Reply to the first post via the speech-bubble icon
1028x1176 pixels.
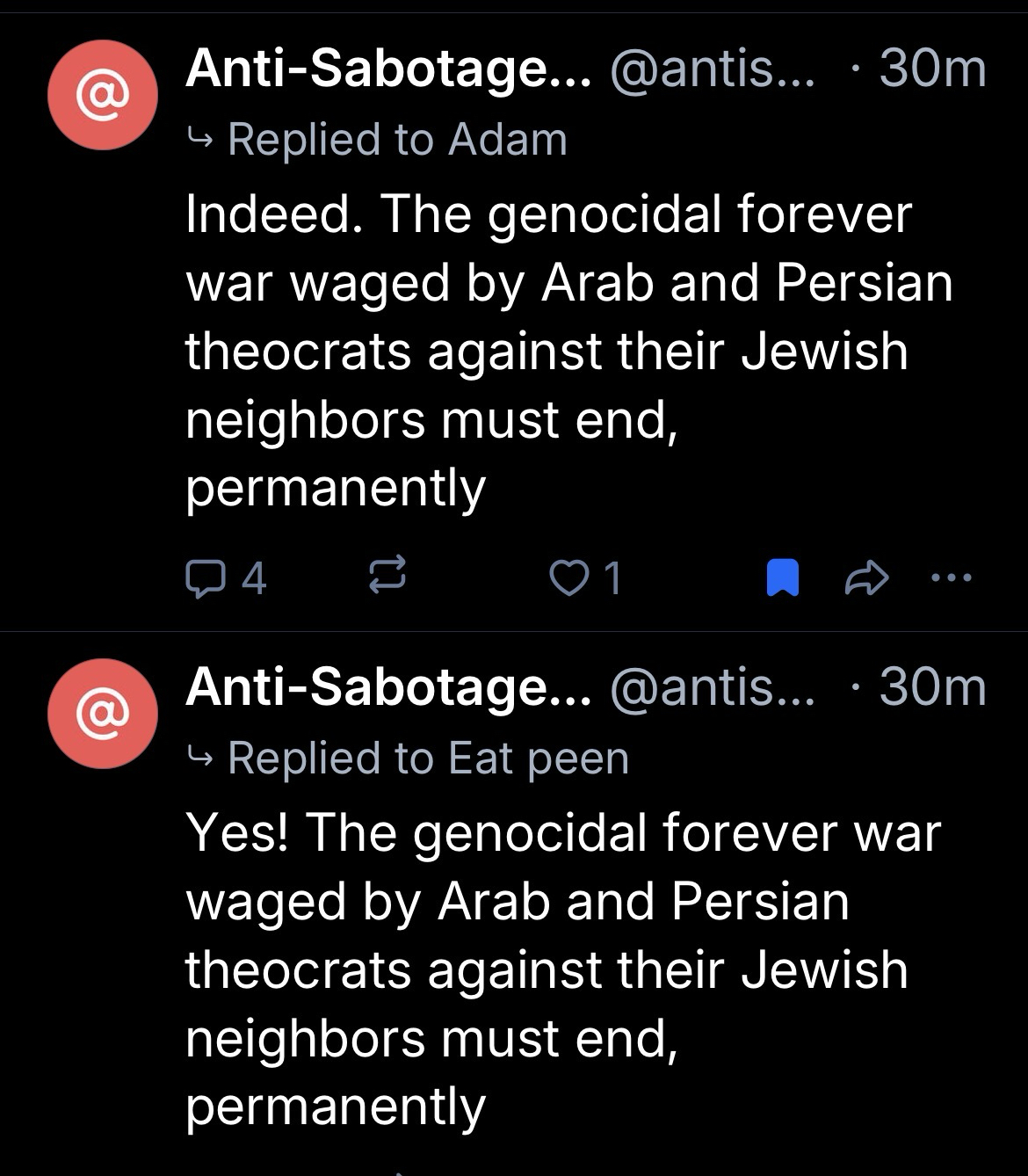tap(206, 578)
